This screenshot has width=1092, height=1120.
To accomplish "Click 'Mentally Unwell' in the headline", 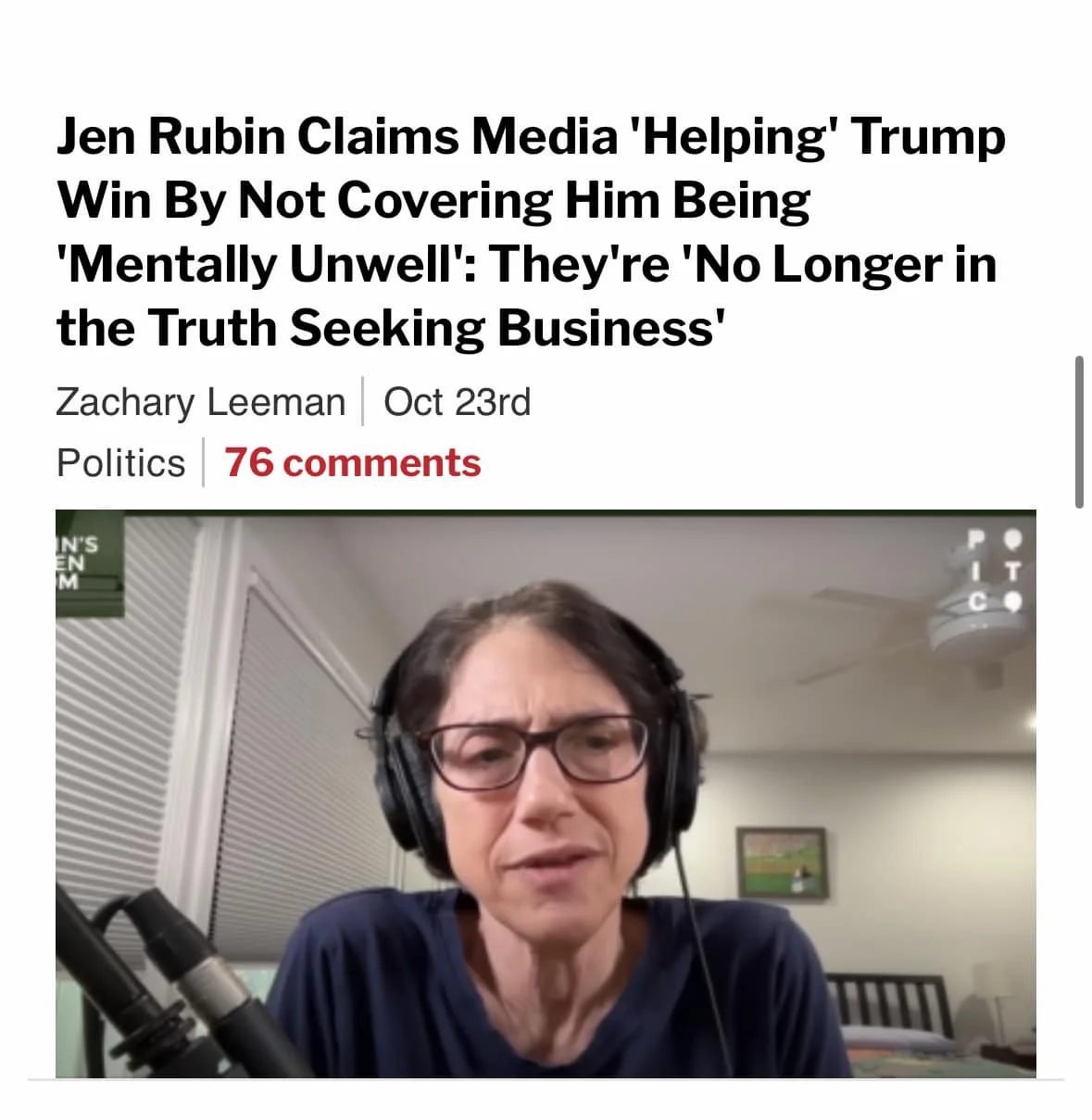I will tap(265, 265).
